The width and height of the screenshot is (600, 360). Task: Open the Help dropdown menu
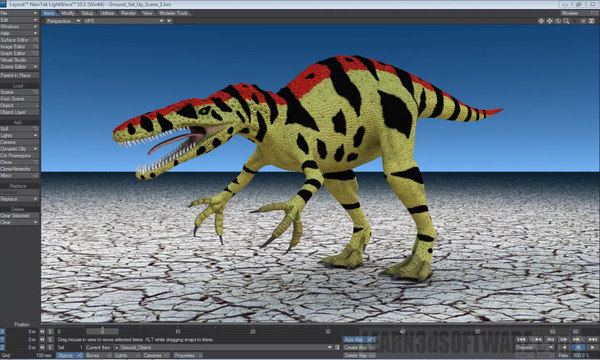point(19,33)
